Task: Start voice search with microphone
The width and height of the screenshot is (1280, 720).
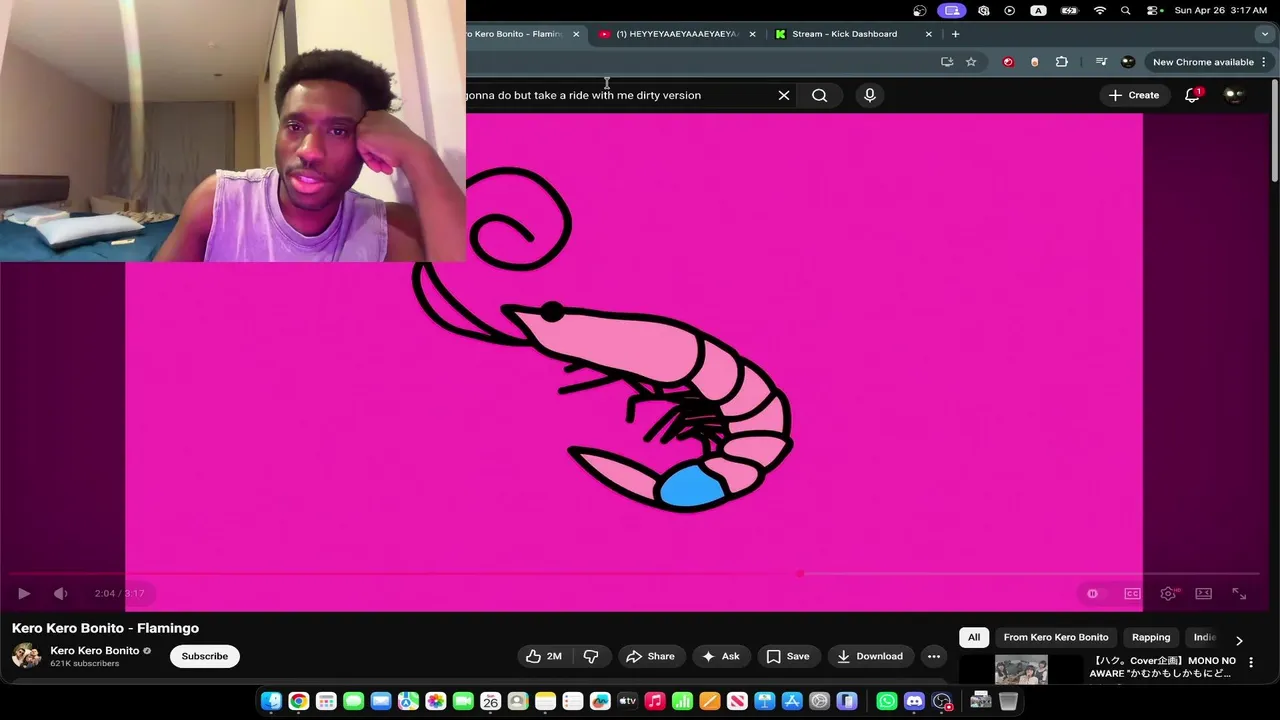Action: click(870, 95)
